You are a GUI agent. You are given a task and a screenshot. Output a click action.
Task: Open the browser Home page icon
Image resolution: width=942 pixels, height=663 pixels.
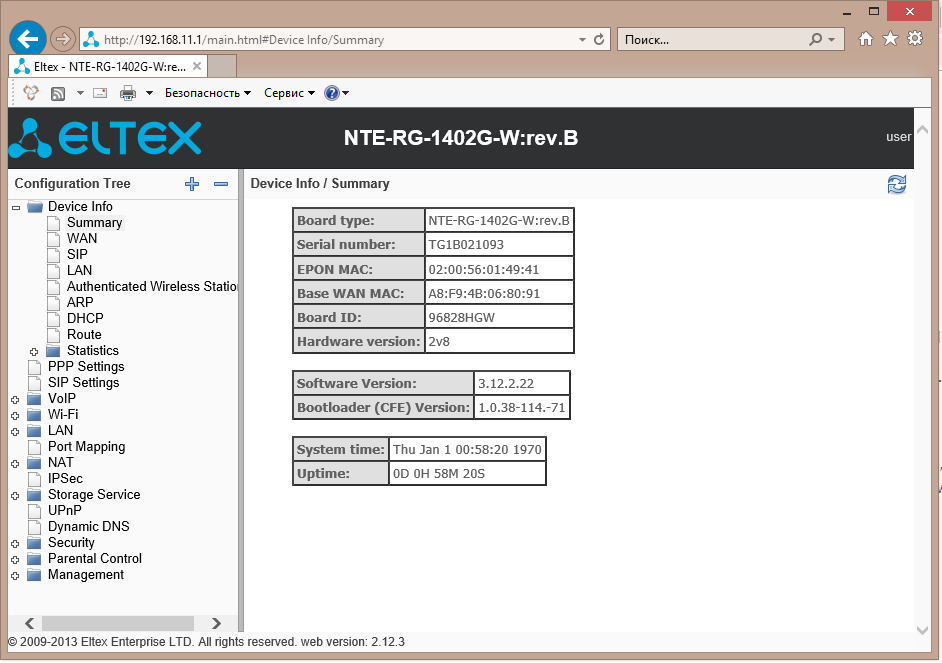[x=866, y=39]
